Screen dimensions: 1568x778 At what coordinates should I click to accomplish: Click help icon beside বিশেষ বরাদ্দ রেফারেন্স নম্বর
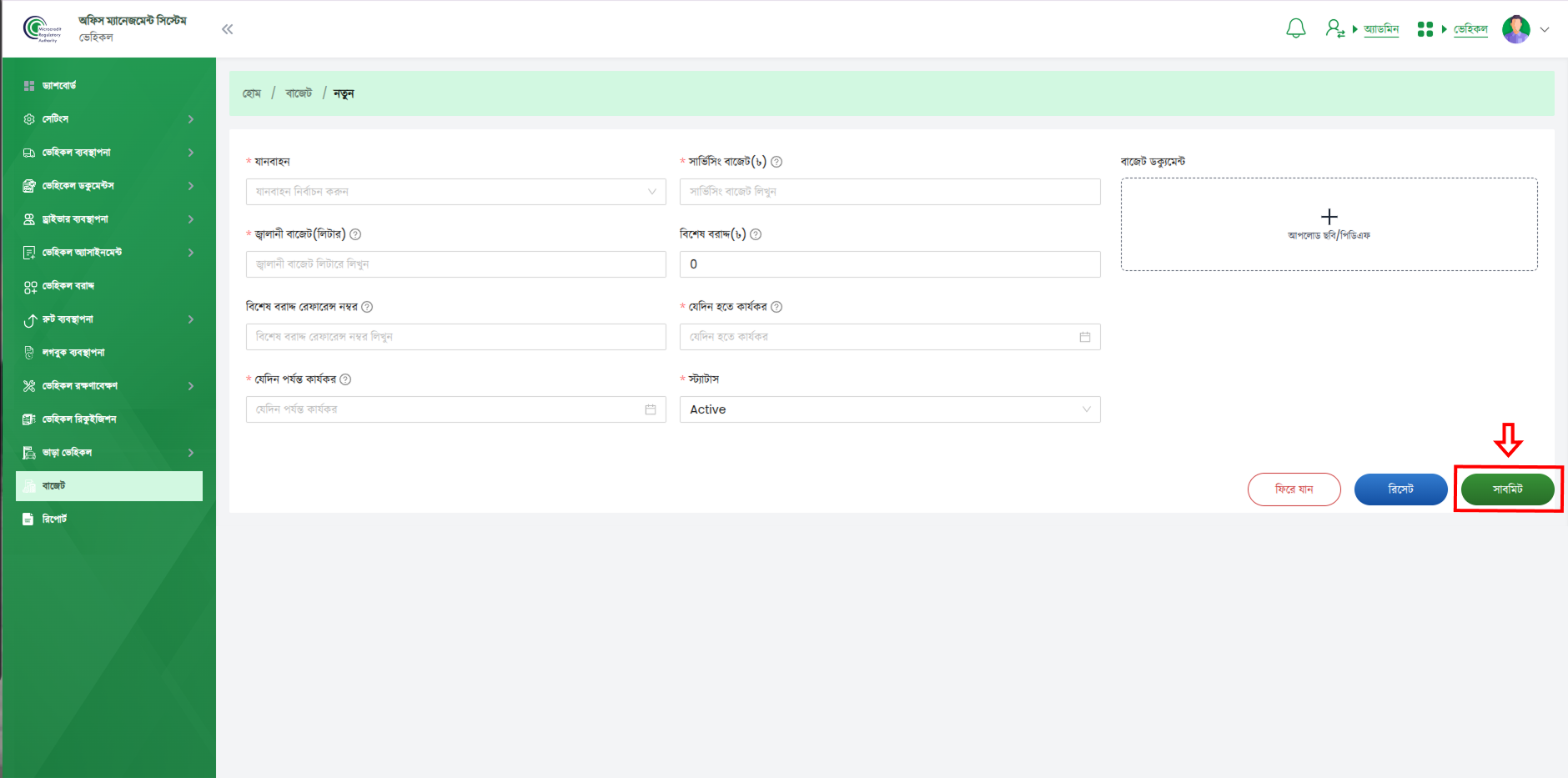click(x=367, y=307)
